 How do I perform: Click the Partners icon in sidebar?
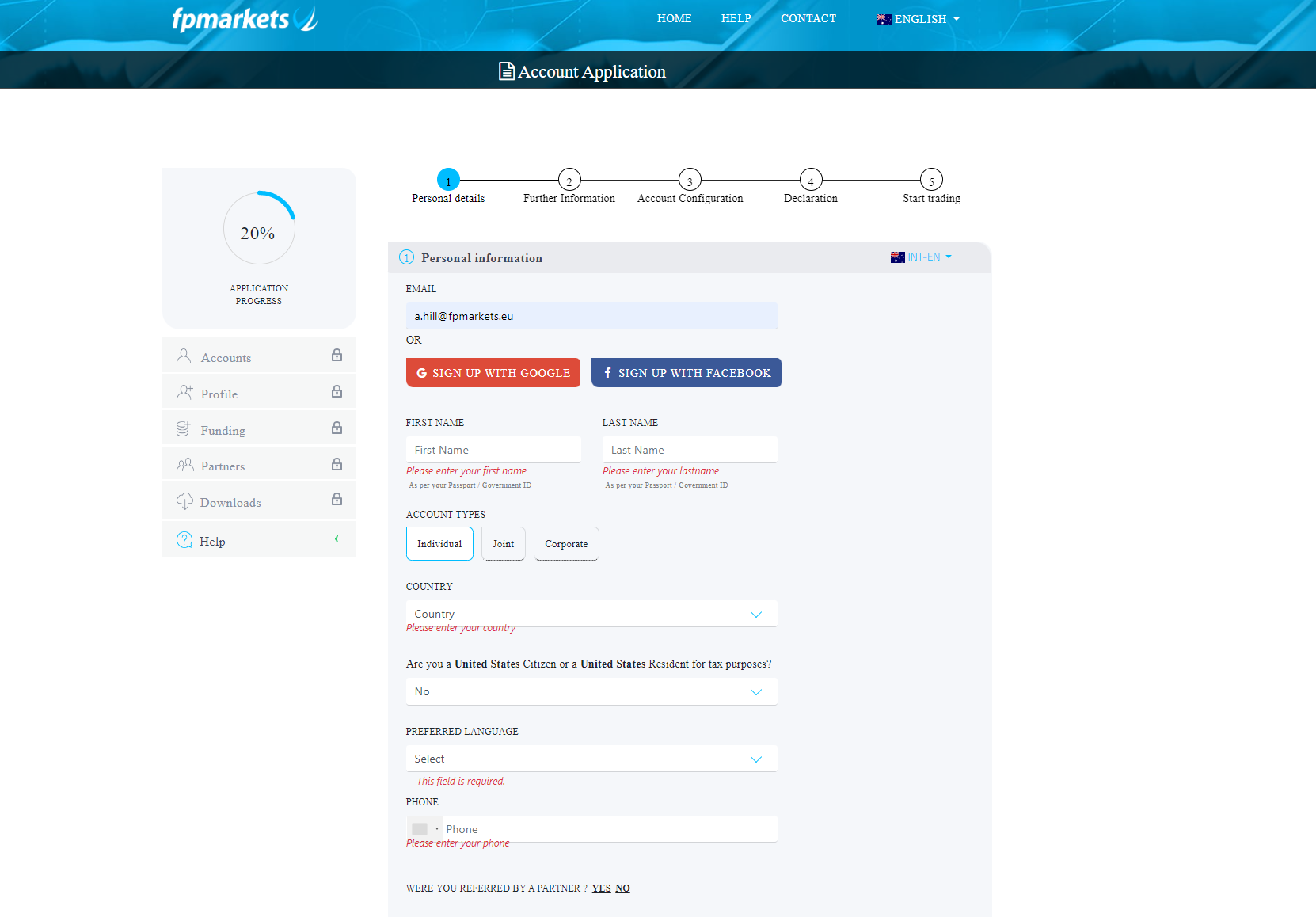pos(184,465)
